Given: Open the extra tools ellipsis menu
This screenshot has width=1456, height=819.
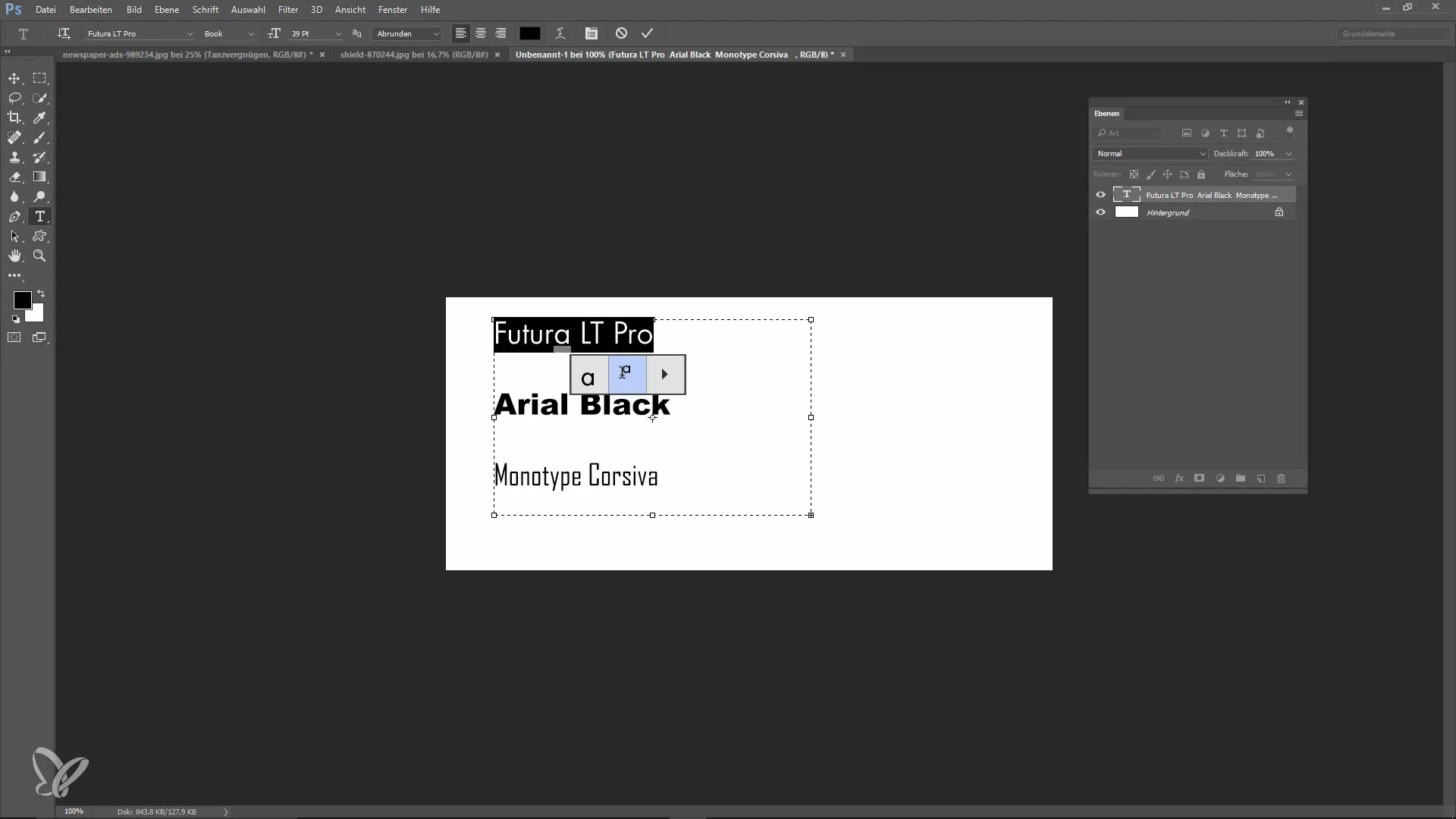Looking at the screenshot, I should click(x=14, y=275).
